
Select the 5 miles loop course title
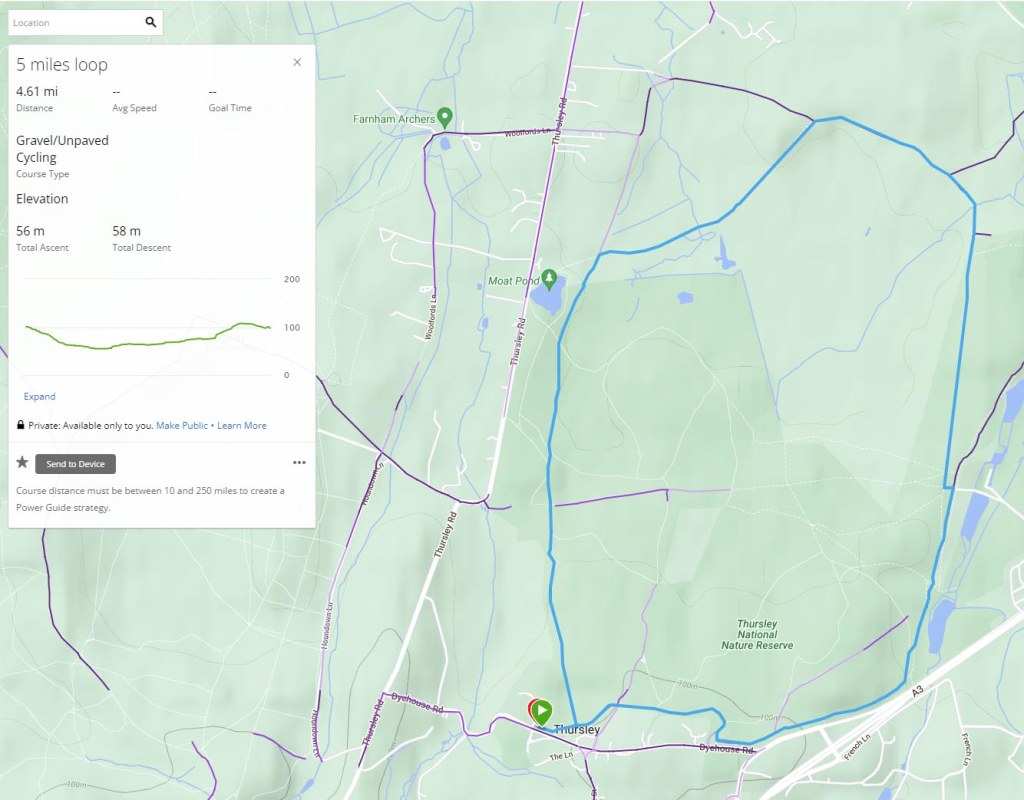[x=62, y=65]
